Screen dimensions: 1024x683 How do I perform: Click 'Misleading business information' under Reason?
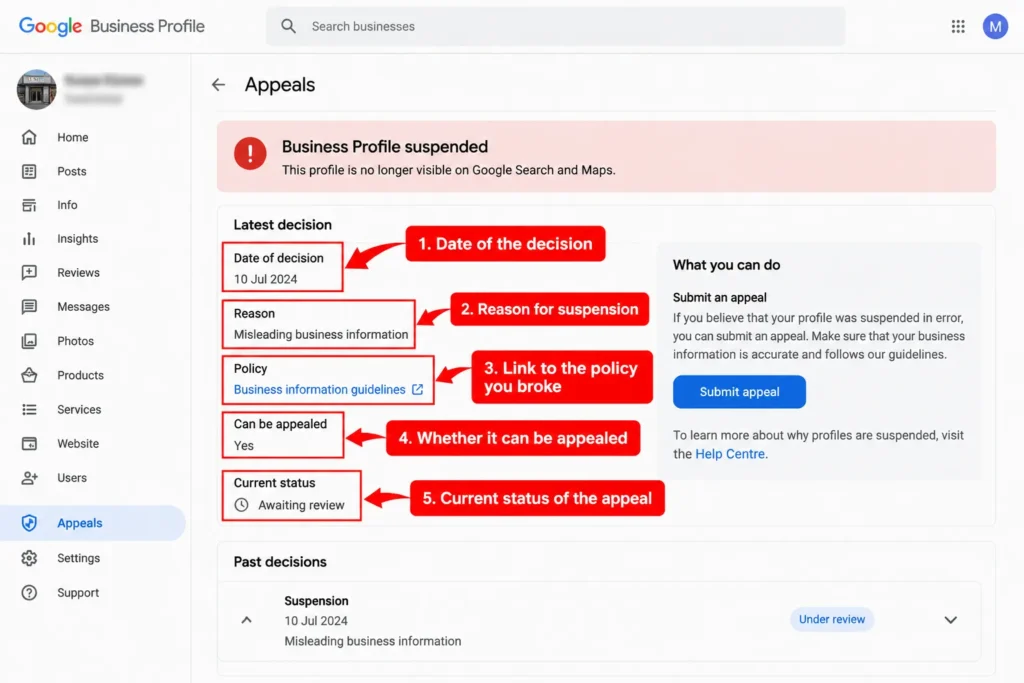(321, 334)
